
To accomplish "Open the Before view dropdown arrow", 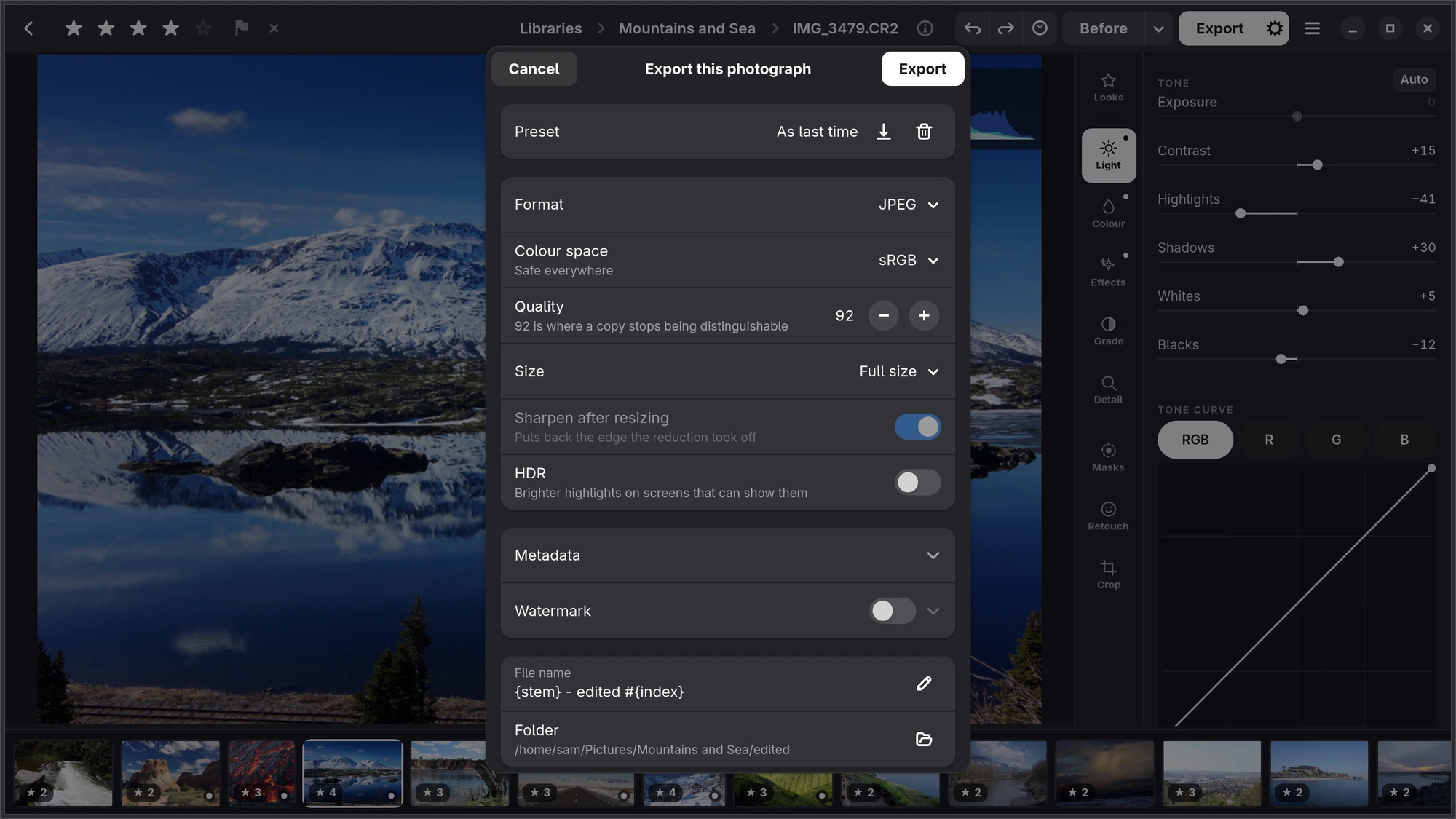I will [1158, 28].
